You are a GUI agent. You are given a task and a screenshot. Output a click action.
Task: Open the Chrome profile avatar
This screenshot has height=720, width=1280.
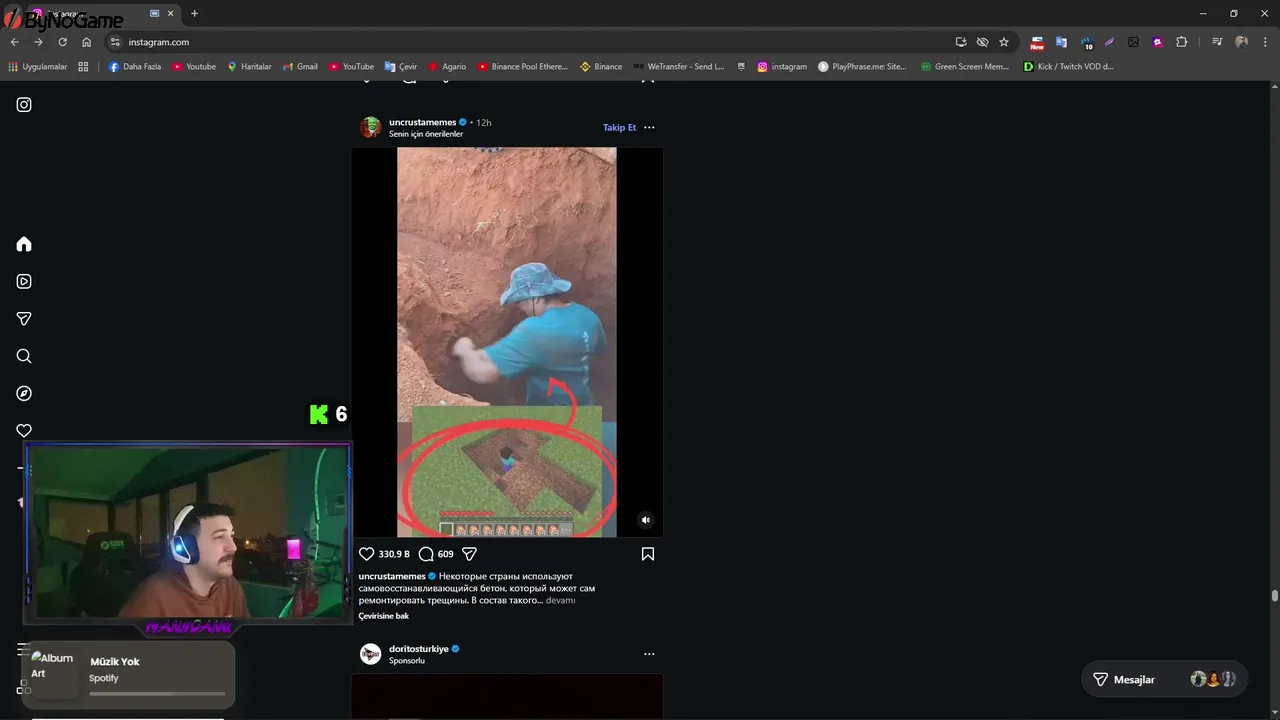point(1241,42)
